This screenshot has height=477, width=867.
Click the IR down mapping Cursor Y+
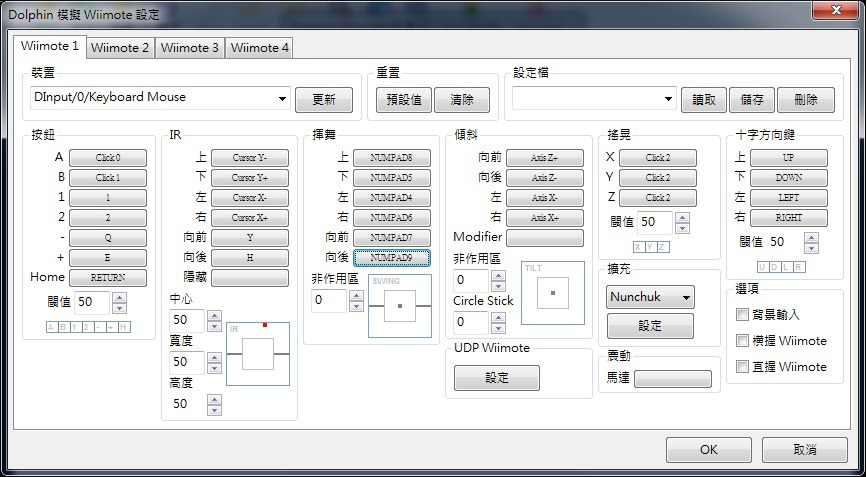[x=250, y=178]
